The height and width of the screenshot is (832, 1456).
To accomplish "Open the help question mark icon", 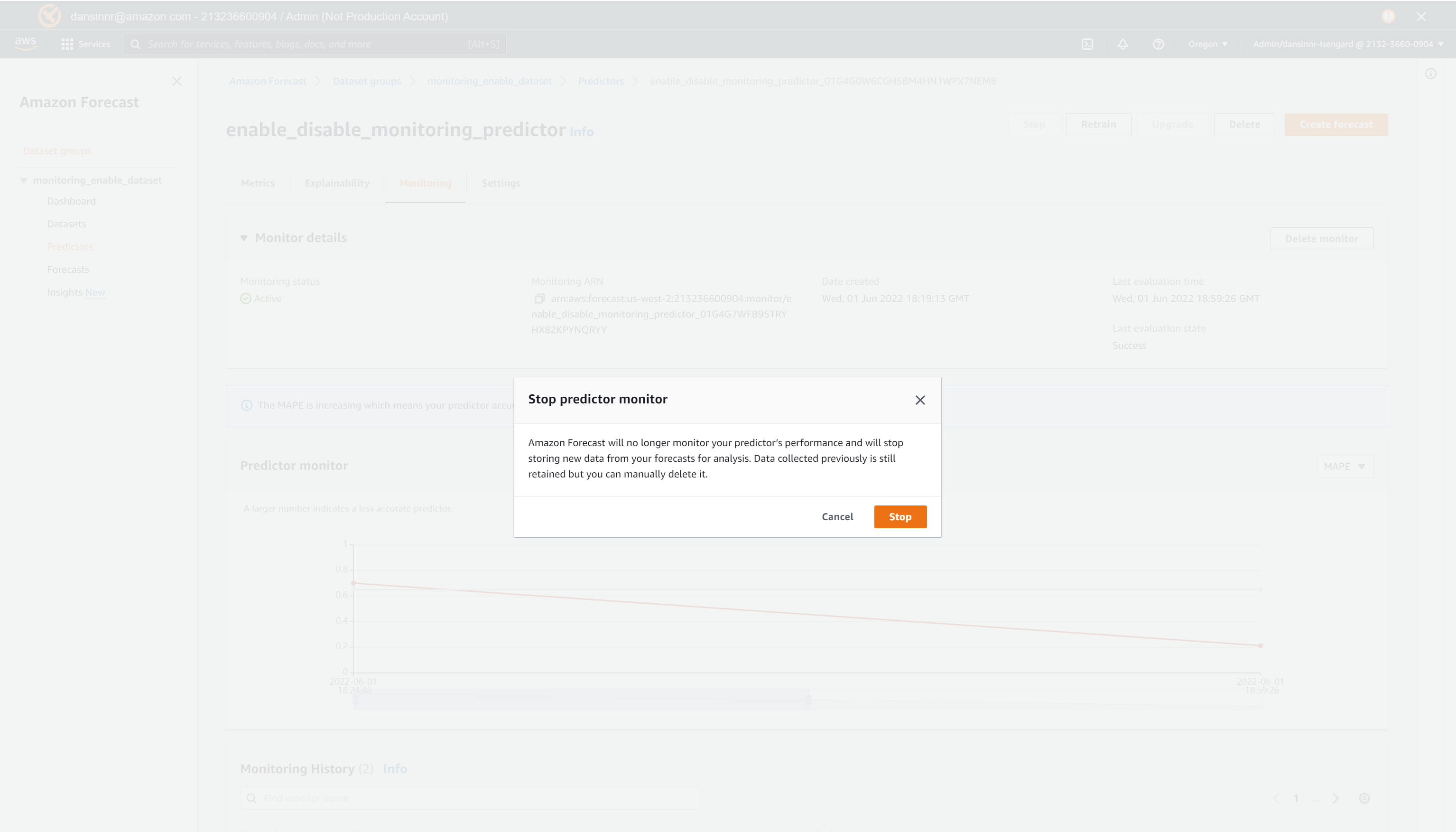I will pos(1158,44).
